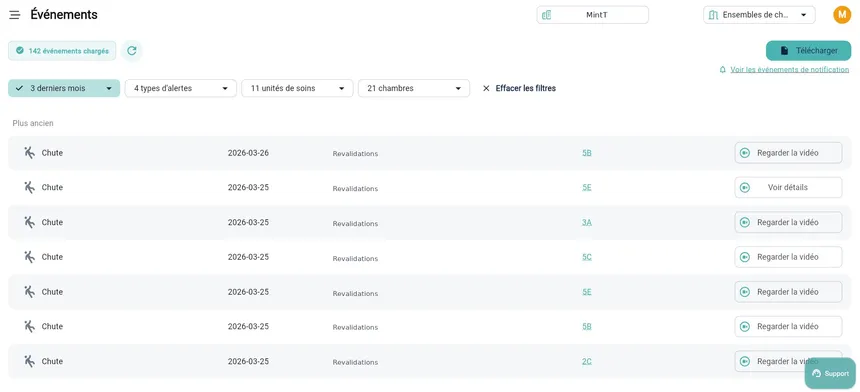The image size is (860, 392).
Task: Open Voir les événements de notification link
Action: pos(789,70)
